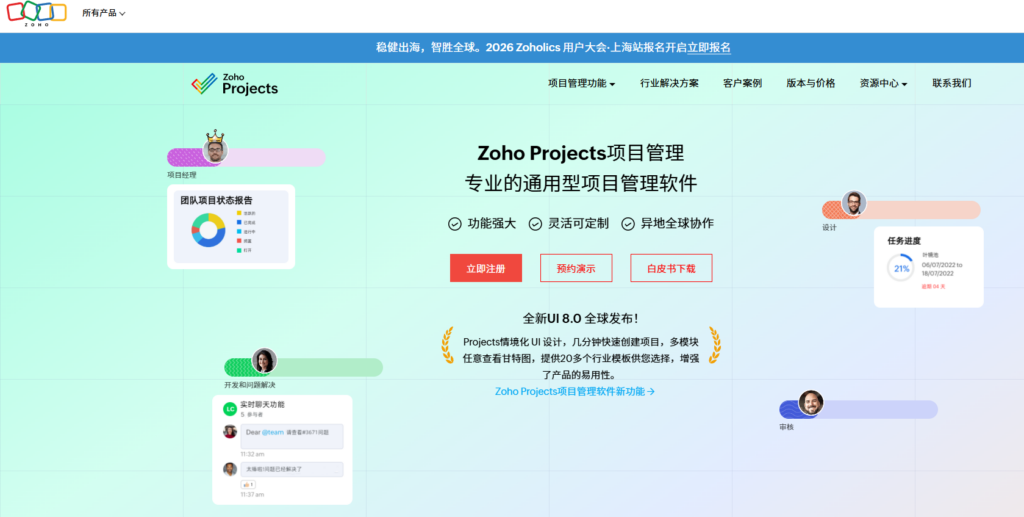Click the 灵活可定制 checkmark icon
The image size is (1024, 517).
click(x=535, y=224)
